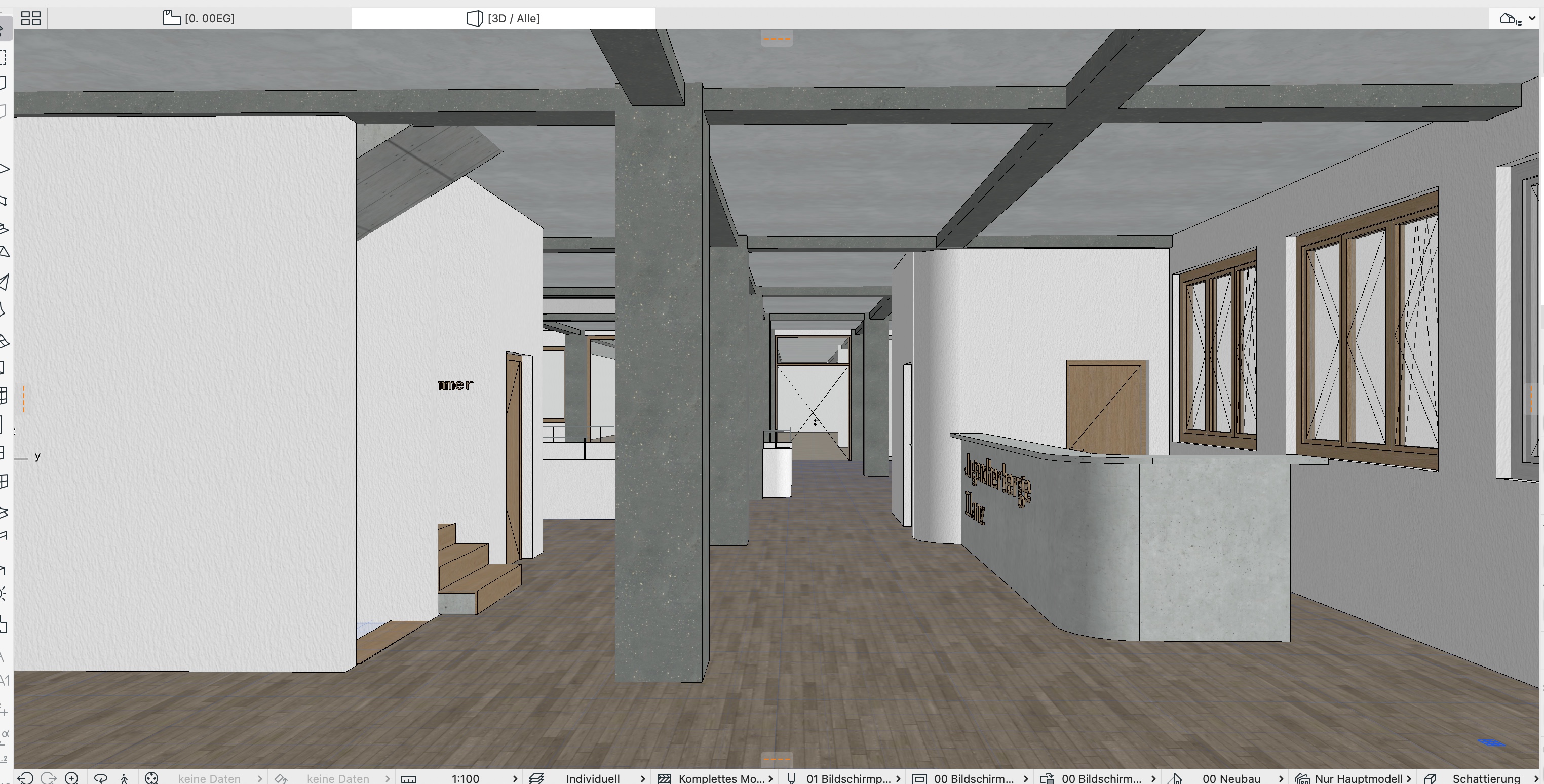Switch to the 0. 00EG floor plan tab

199,19
